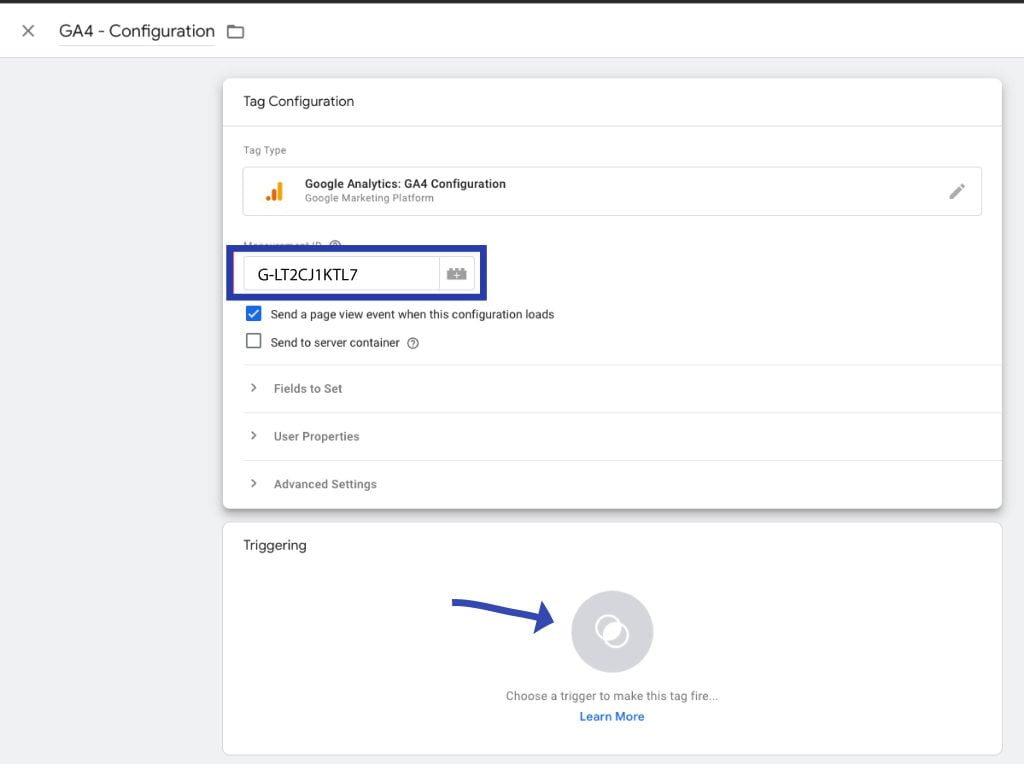Click the pencil edit icon for tag type
The height and width of the screenshot is (764, 1024).
[x=957, y=191]
